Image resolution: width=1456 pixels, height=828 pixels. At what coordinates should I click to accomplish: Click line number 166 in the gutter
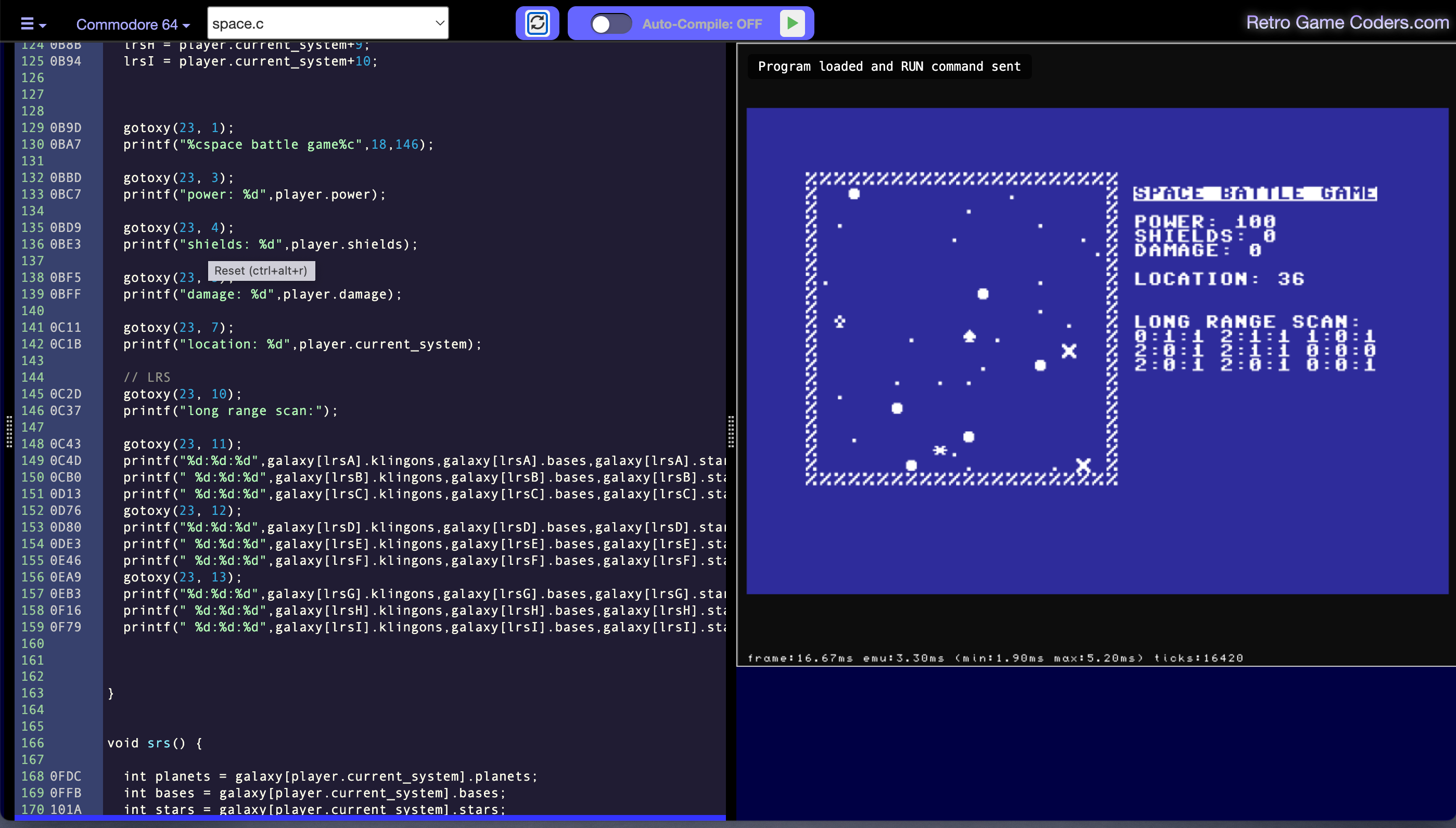point(32,743)
